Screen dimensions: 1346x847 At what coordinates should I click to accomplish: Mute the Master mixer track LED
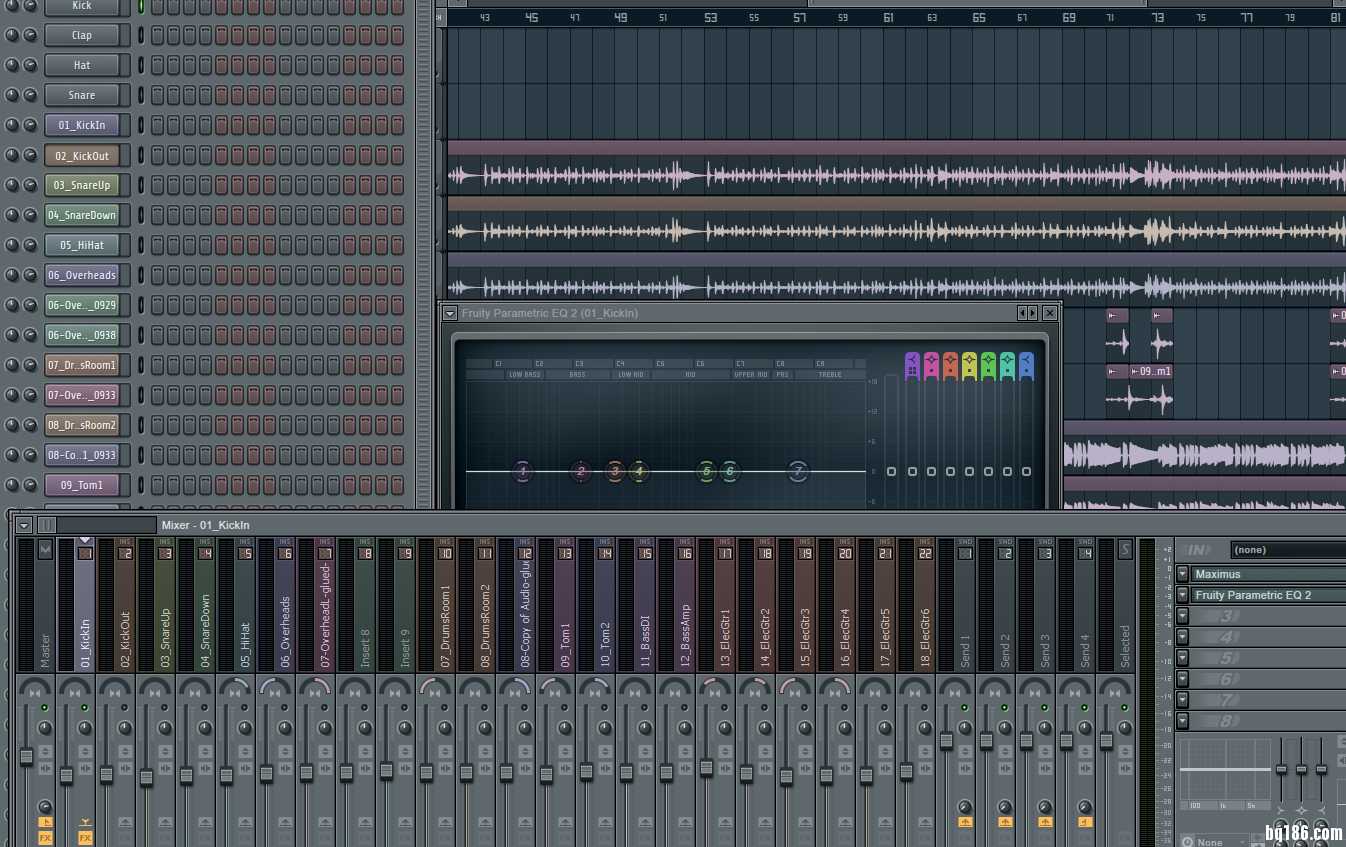click(45, 708)
